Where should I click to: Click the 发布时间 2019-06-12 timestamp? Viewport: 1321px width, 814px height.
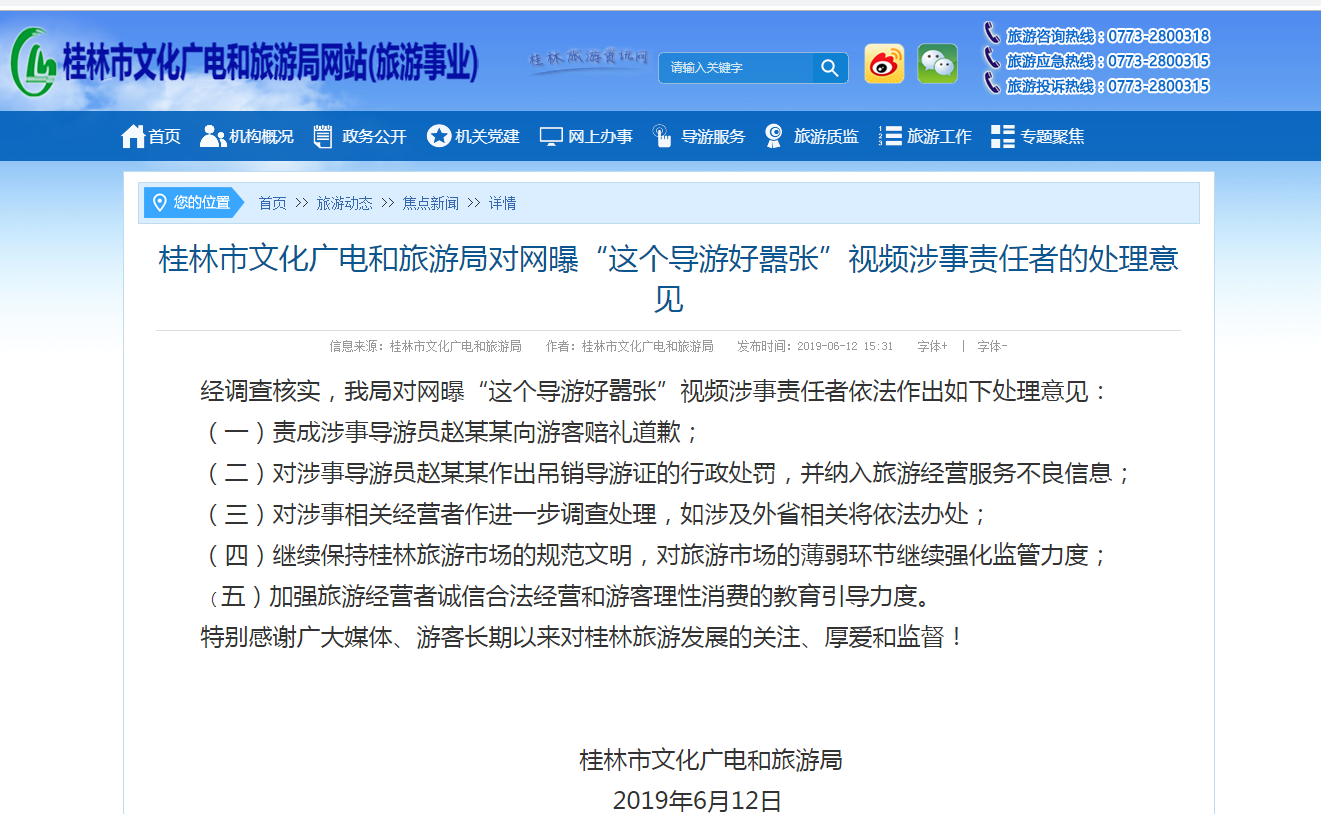click(x=815, y=346)
